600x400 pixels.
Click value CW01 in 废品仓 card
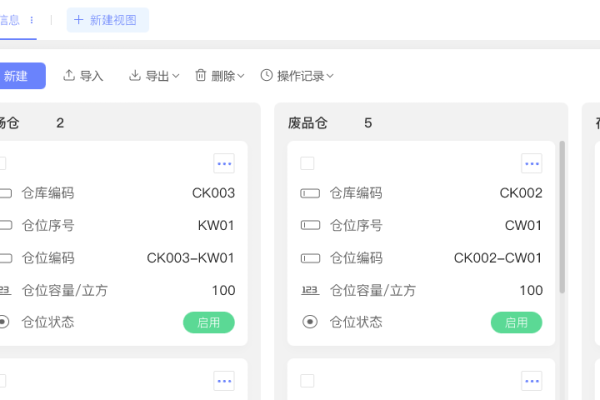pos(523,225)
